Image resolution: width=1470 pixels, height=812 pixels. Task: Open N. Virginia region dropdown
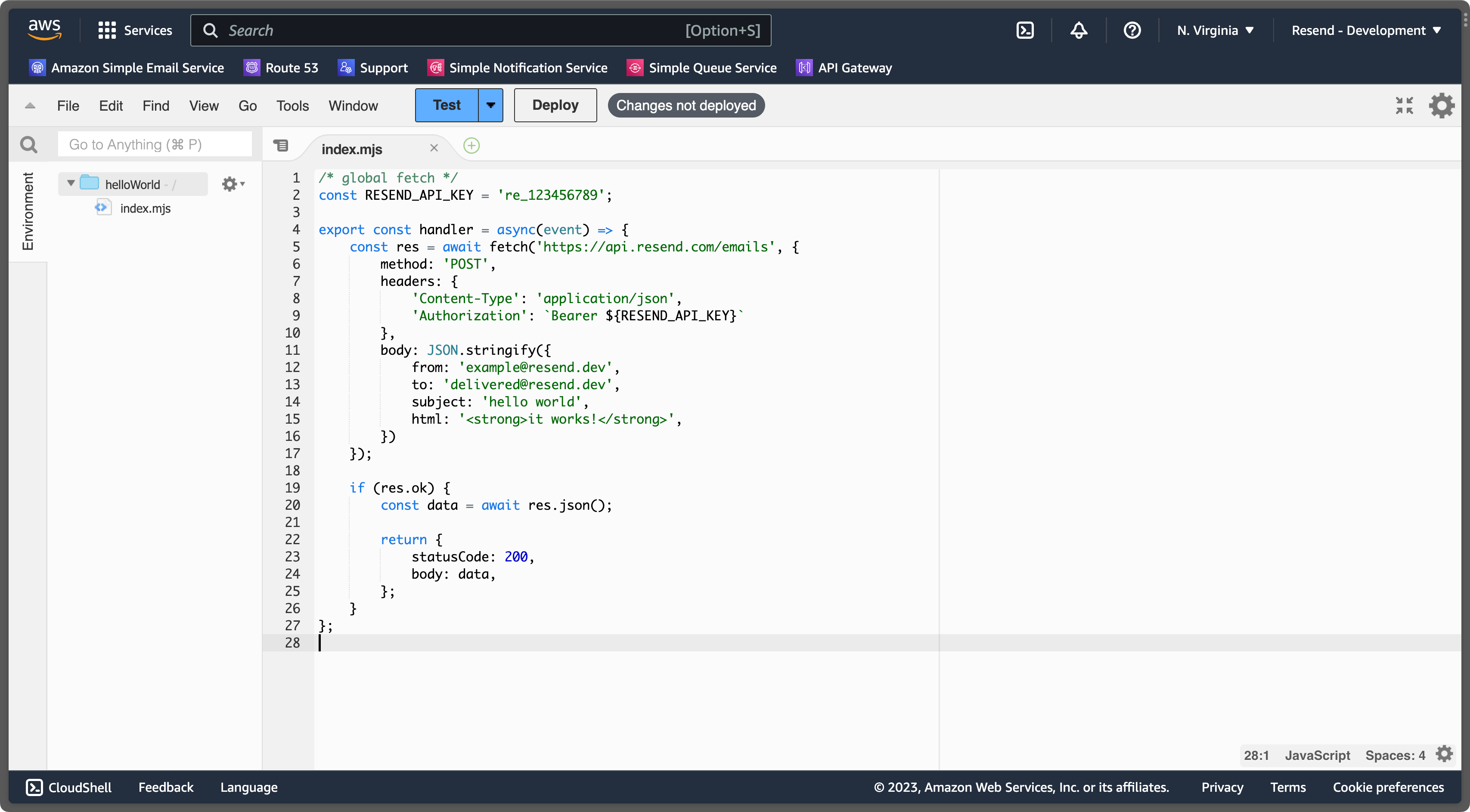(1215, 30)
